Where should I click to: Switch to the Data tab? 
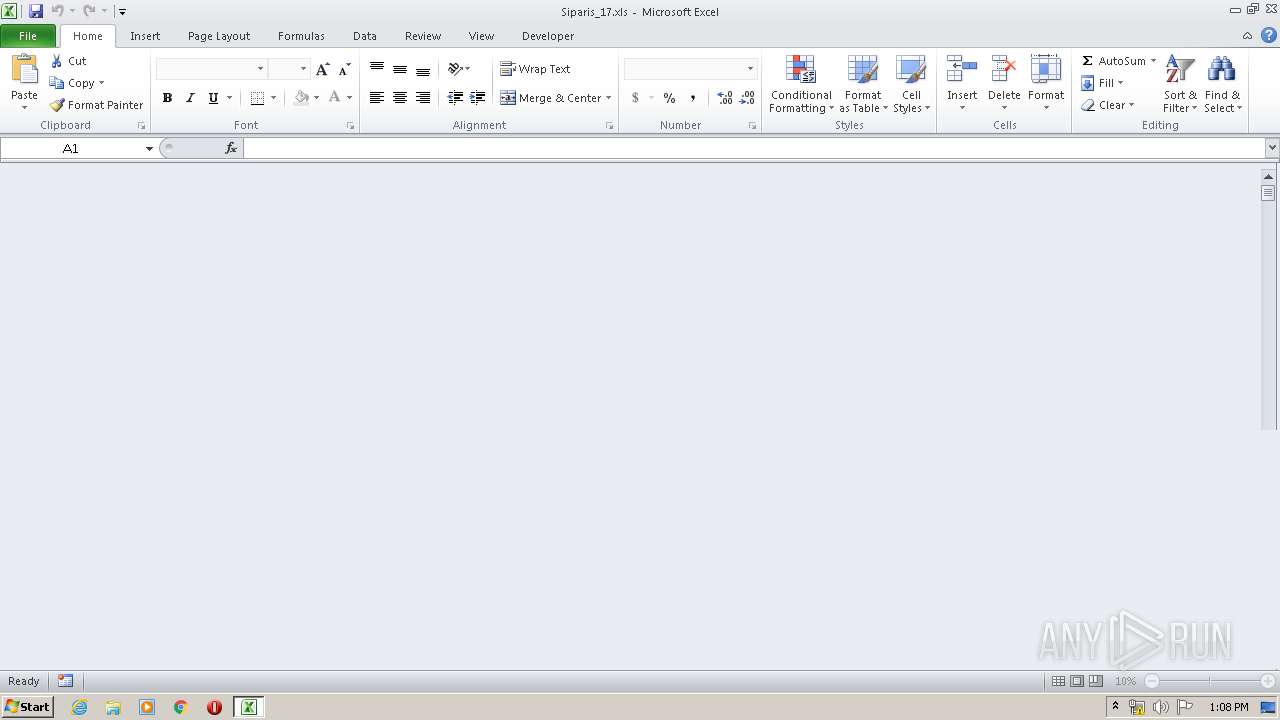pyautogui.click(x=365, y=36)
